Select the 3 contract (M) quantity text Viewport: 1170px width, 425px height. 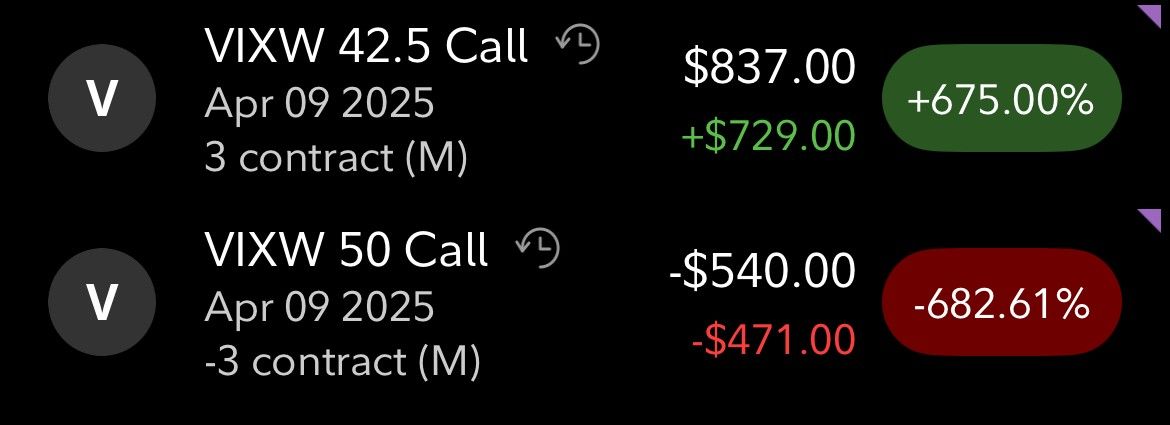click(336, 158)
